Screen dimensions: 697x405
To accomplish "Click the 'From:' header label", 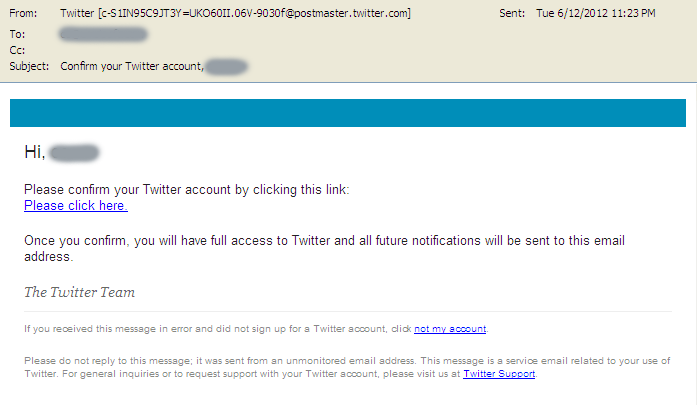I will pos(23,13).
